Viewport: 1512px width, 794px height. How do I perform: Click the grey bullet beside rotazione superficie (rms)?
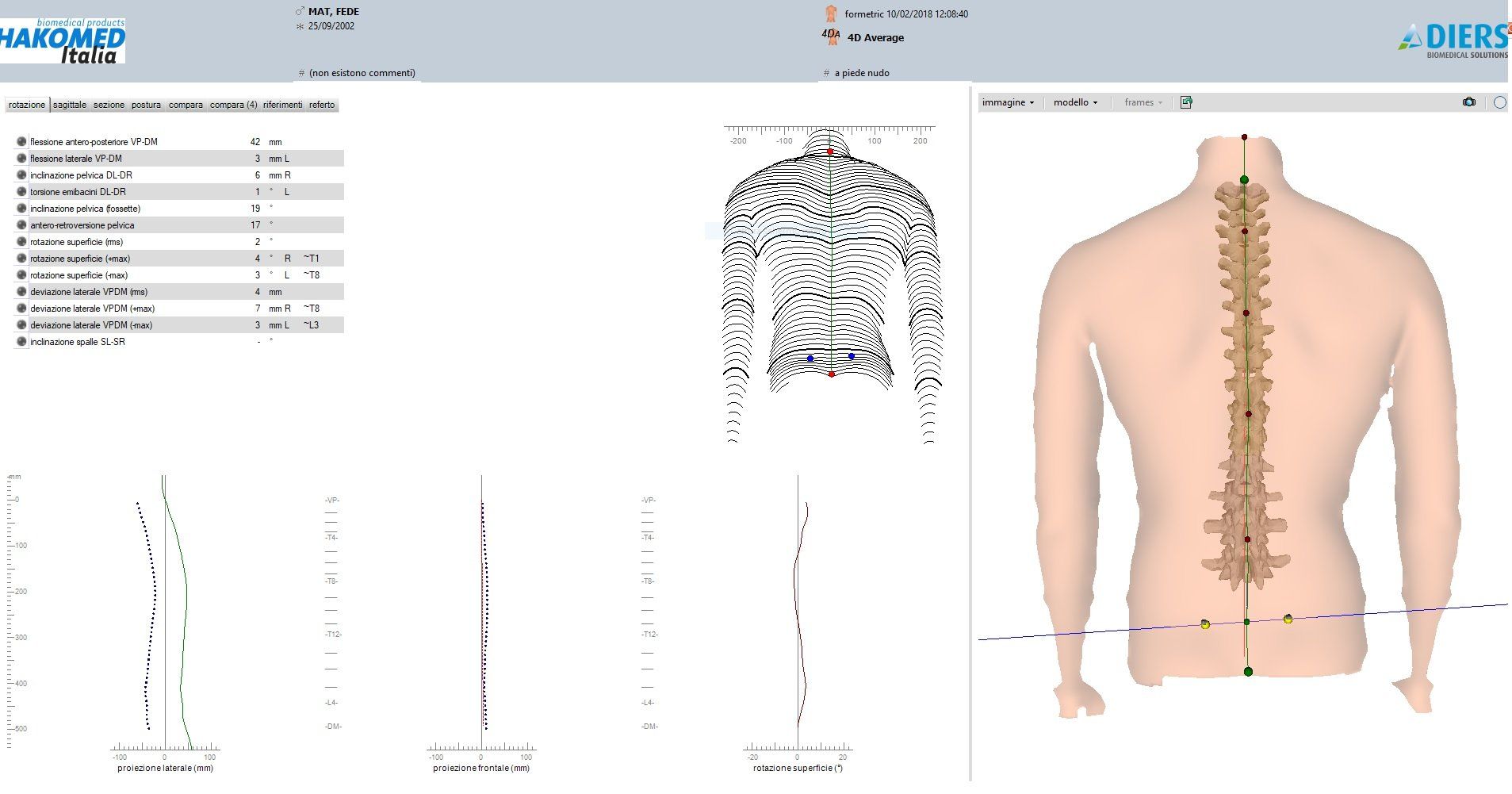click(21, 241)
